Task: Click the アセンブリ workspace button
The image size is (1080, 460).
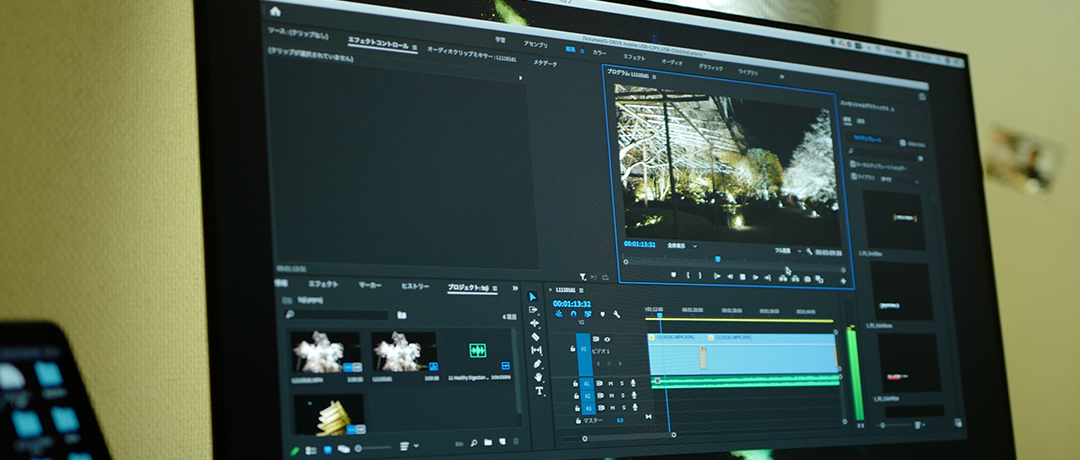Action: 536,45
